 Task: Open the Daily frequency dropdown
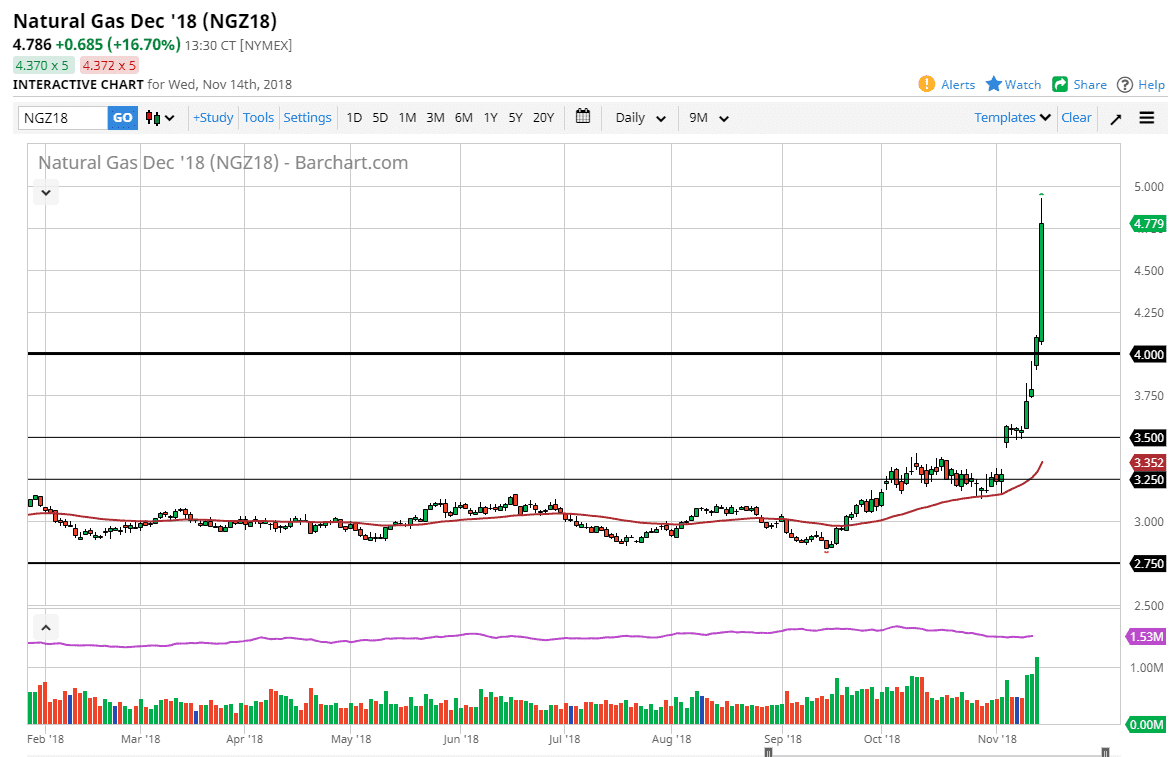coord(641,118)
